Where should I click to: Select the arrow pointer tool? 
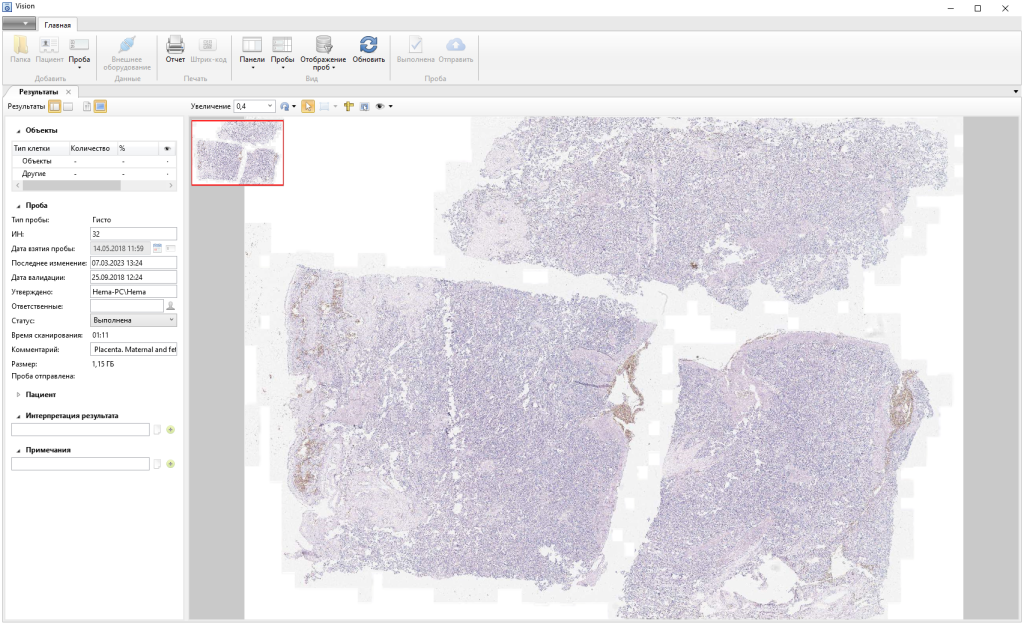pos(308,106)
